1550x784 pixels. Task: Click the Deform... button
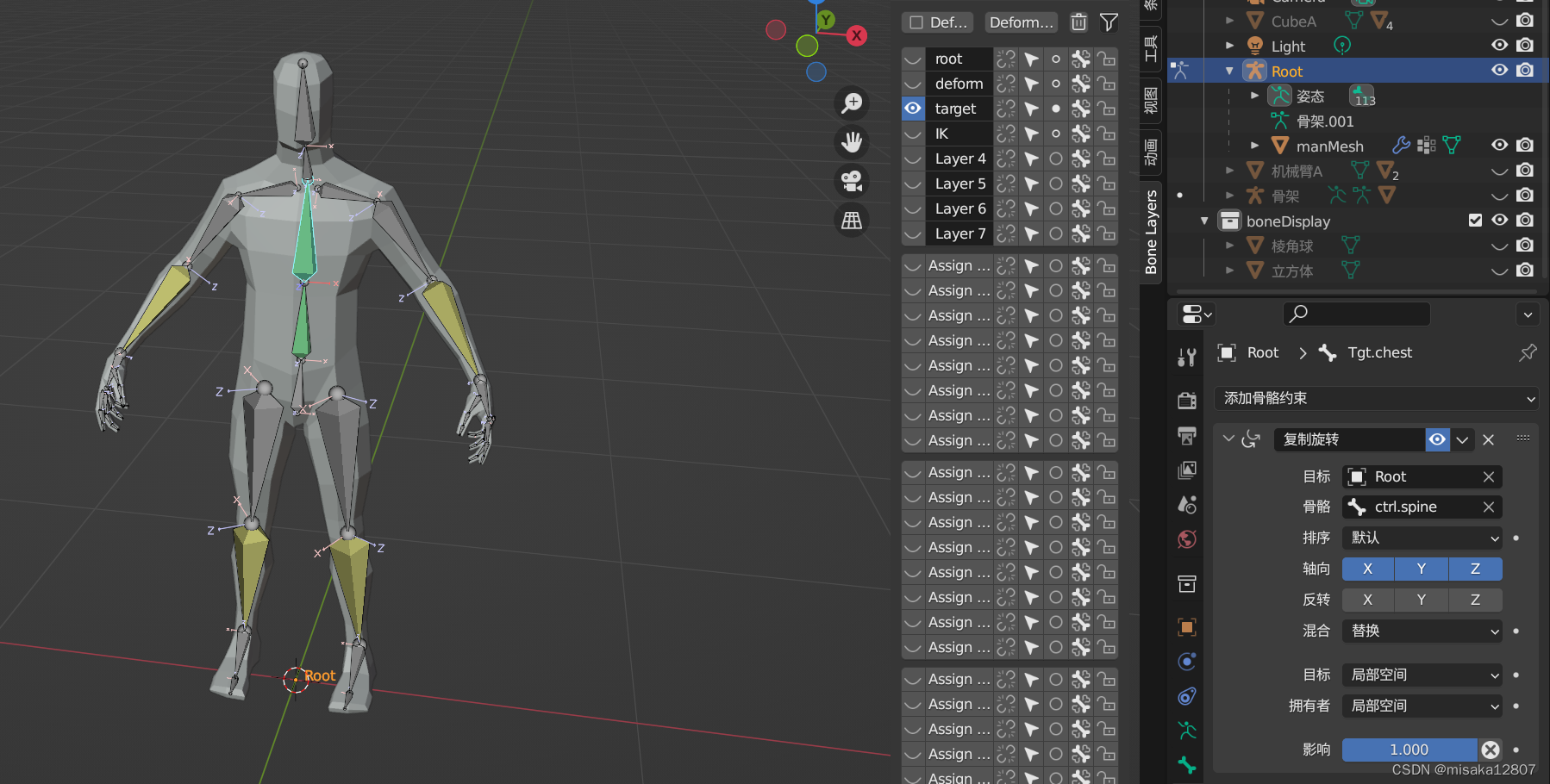(1022, 22)
